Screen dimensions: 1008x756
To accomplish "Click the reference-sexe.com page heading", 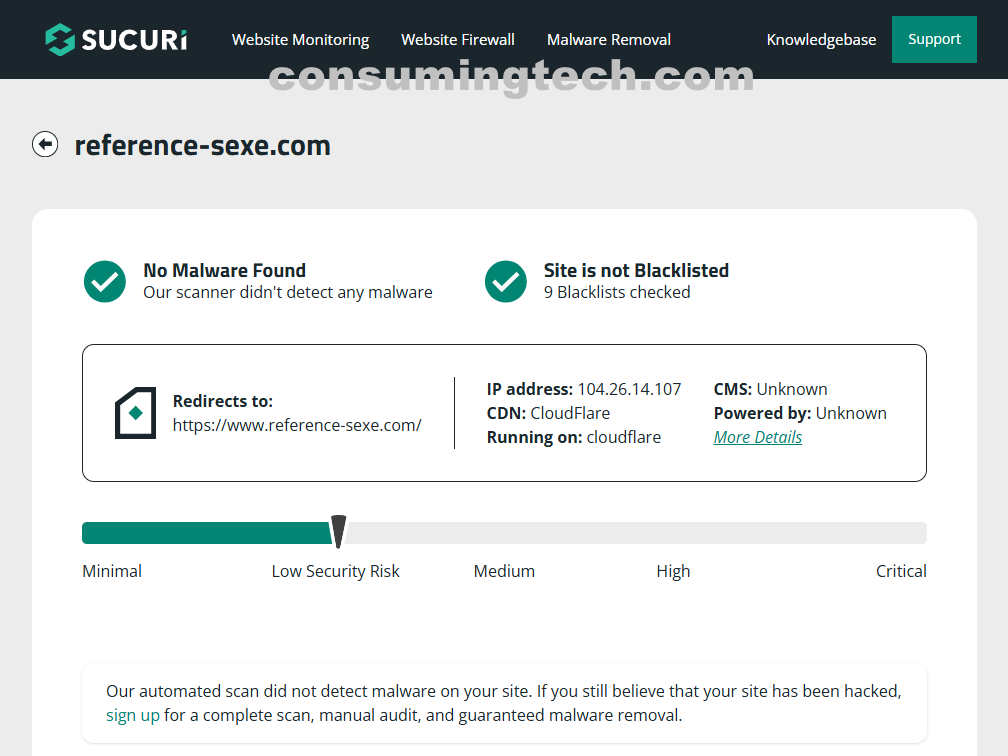I will pyautogui.click(x=203, y=146).
